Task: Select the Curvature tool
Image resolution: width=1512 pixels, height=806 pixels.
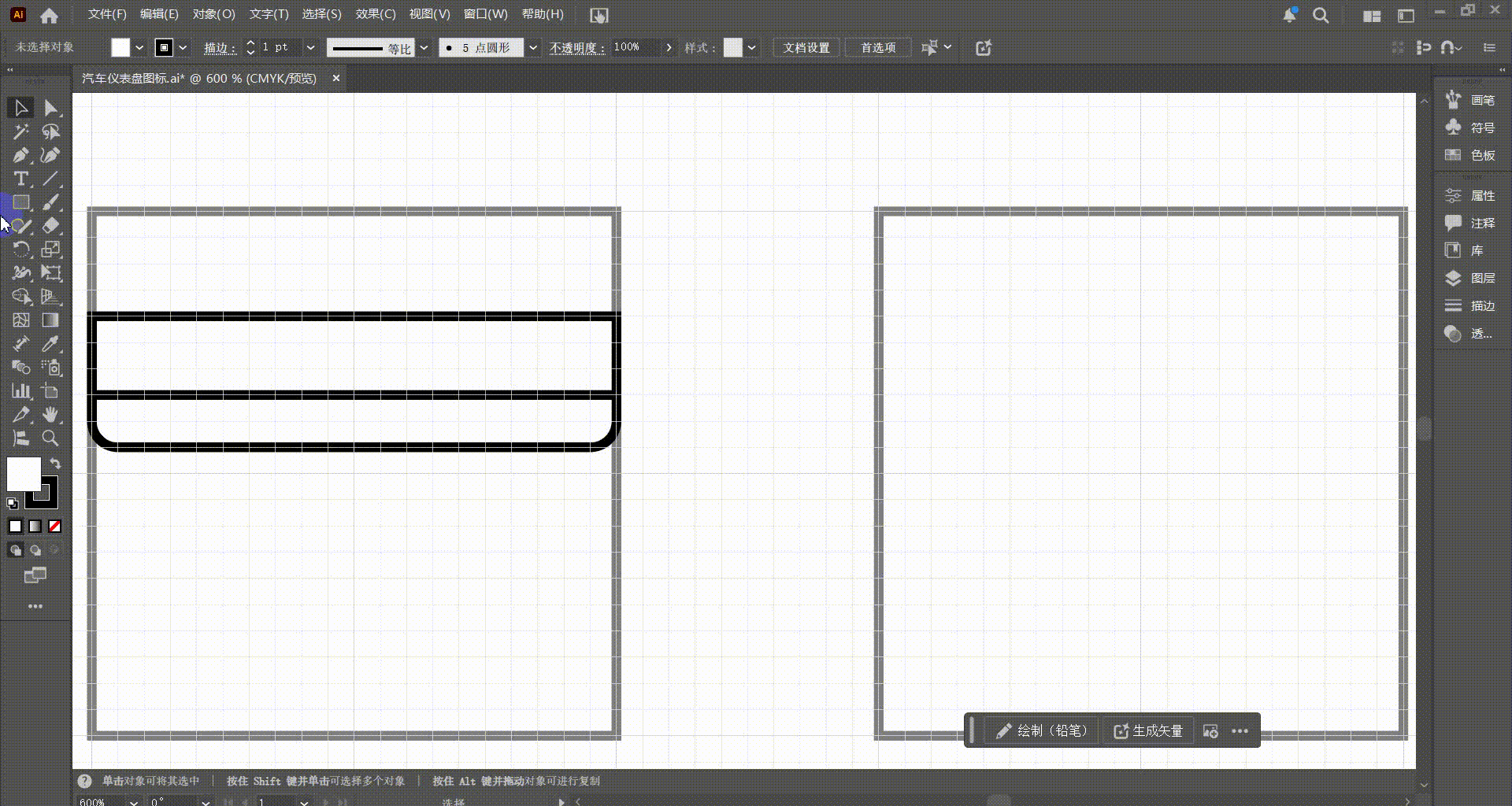Action: pos(50,155)
